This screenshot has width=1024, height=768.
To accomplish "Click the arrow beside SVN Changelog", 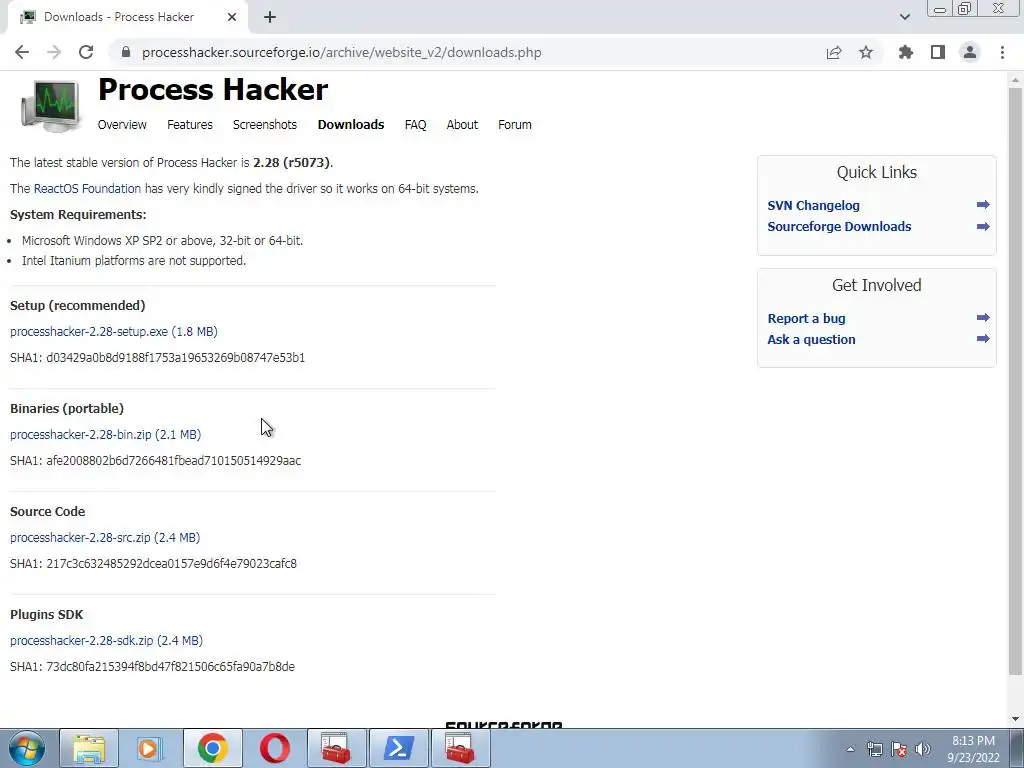I will coord(983,205).
